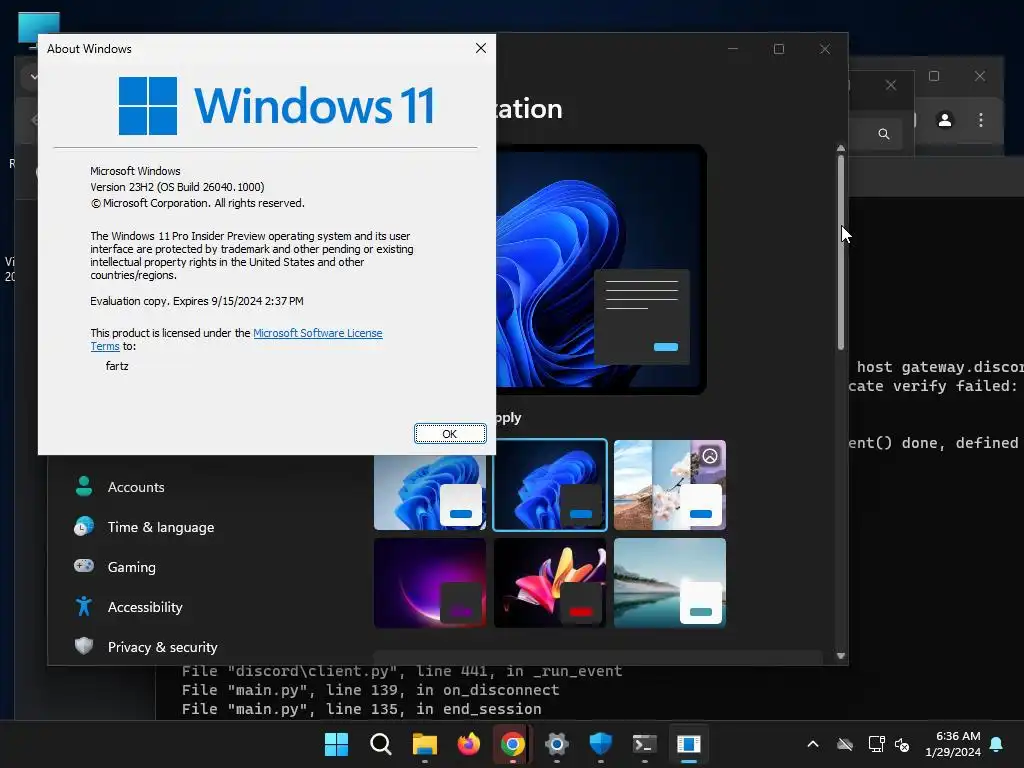Image resolution: width=1024 pixels, height=768 pixels.
Task: Open the clock showing 6:36 AM
Action: coord(953,744)
